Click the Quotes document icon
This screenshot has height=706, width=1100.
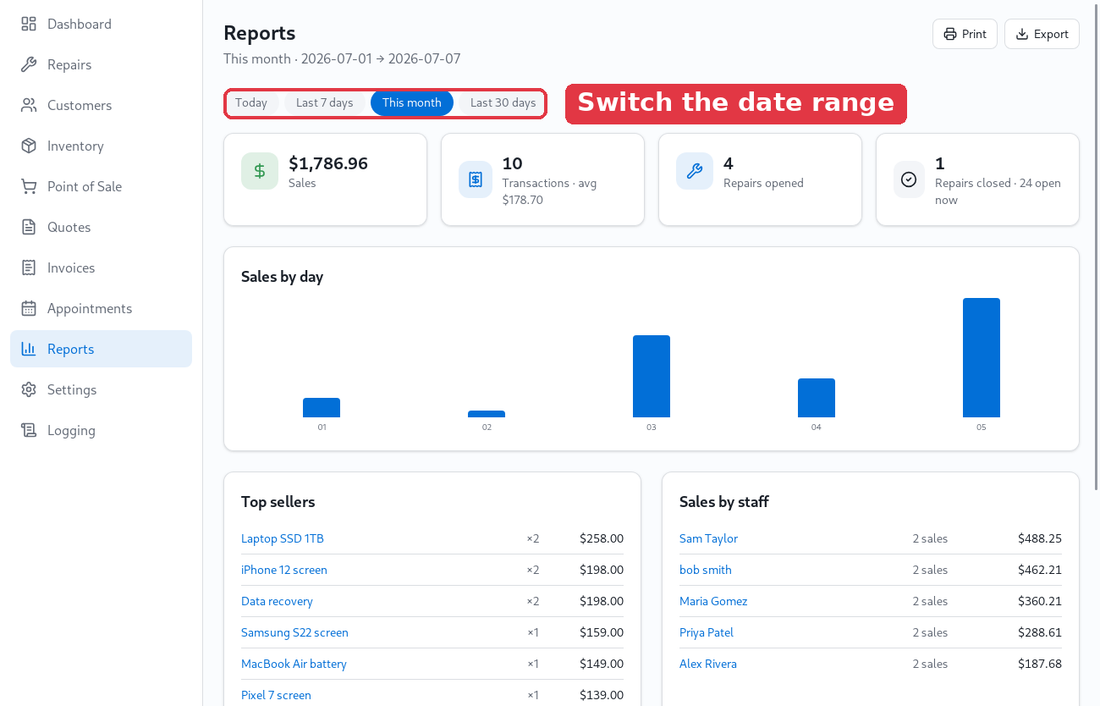(29, 227)
